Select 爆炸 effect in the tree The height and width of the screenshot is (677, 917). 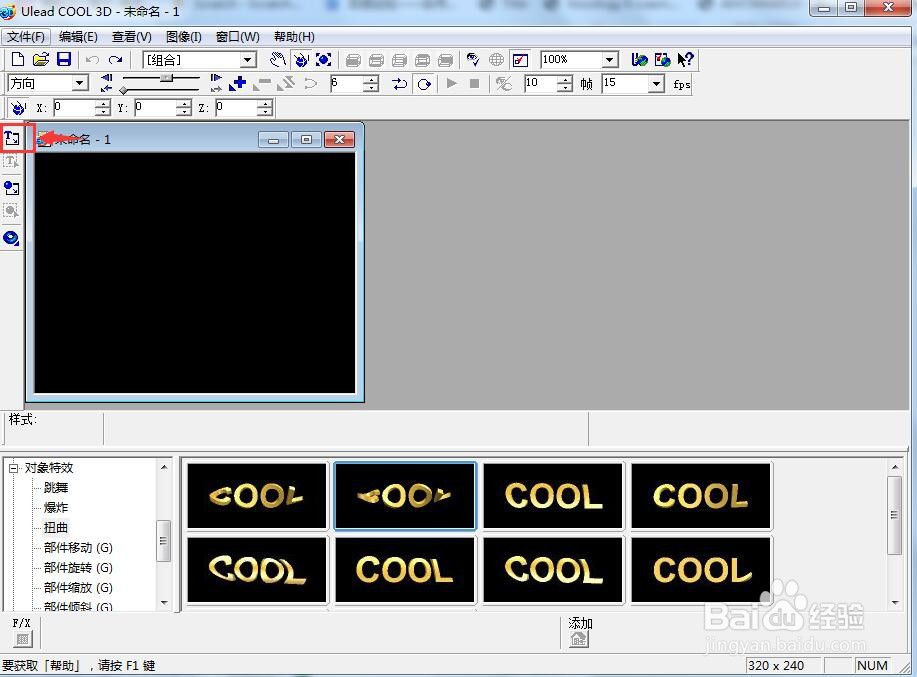[x=56, y=507]
